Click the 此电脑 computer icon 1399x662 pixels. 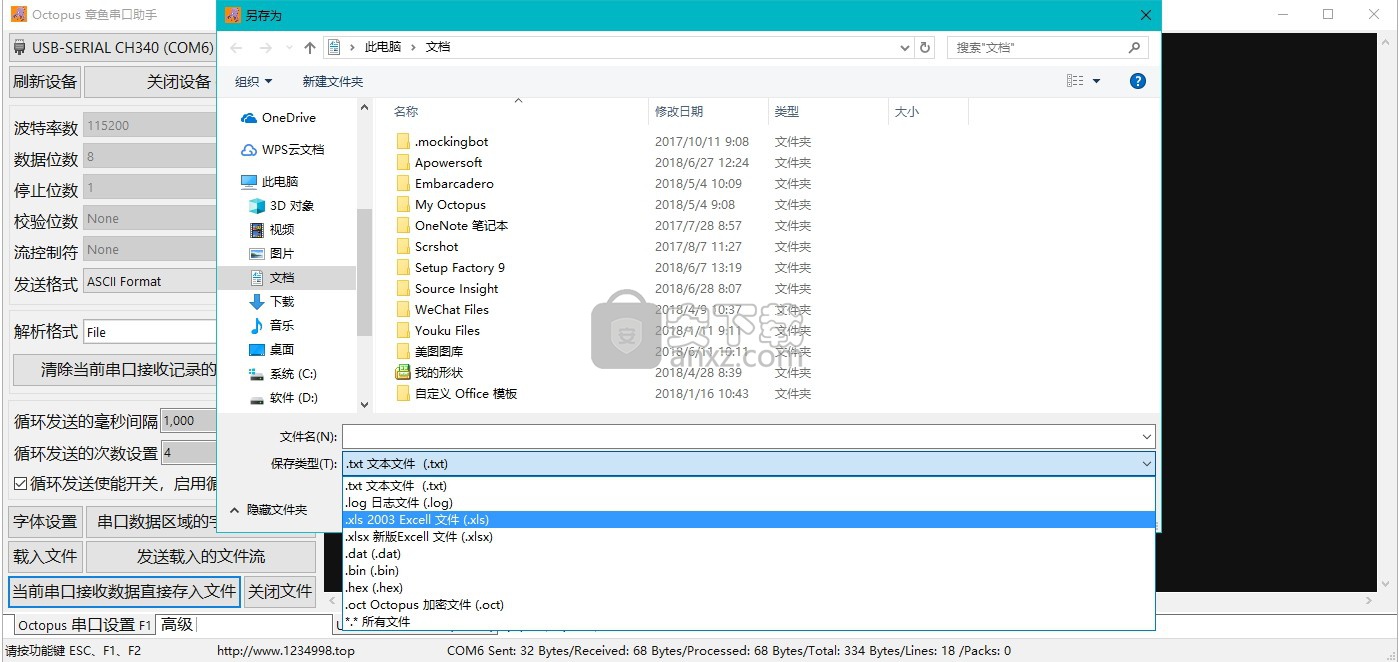point(249,182)
